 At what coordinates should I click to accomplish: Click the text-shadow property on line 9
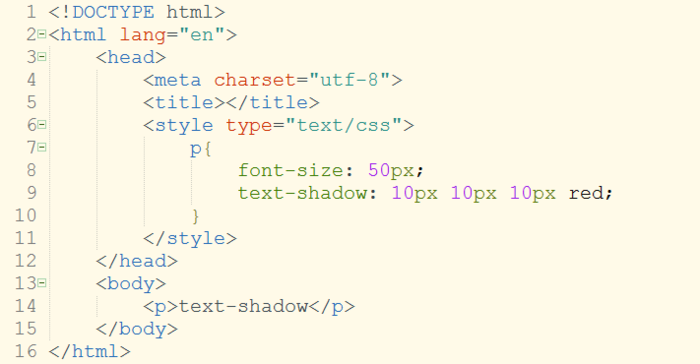(x=302, y=193)
